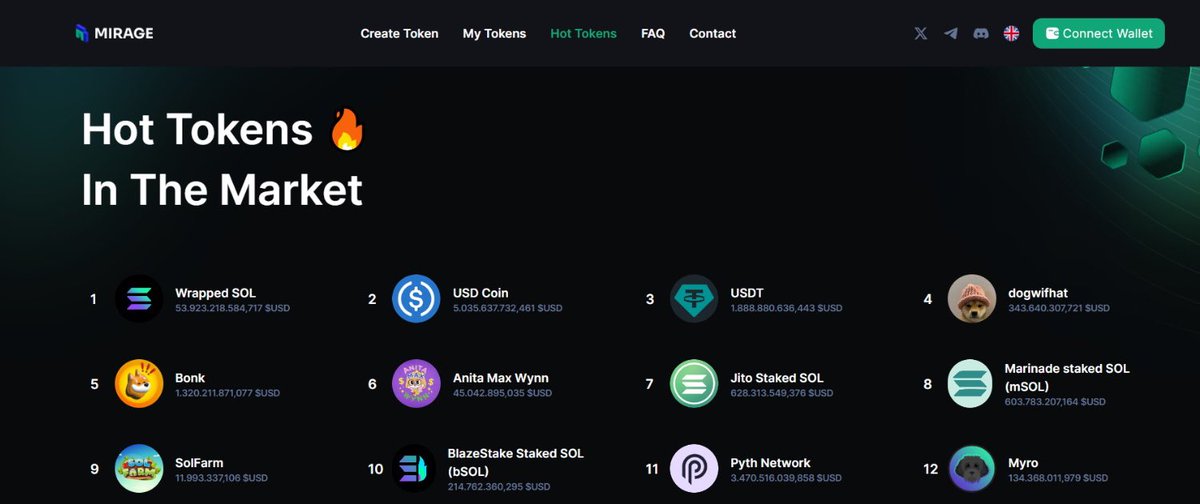Click the BlazeStake Staked SOL icon
Screen dimensions: 1200x504
(x=413, y=468)
